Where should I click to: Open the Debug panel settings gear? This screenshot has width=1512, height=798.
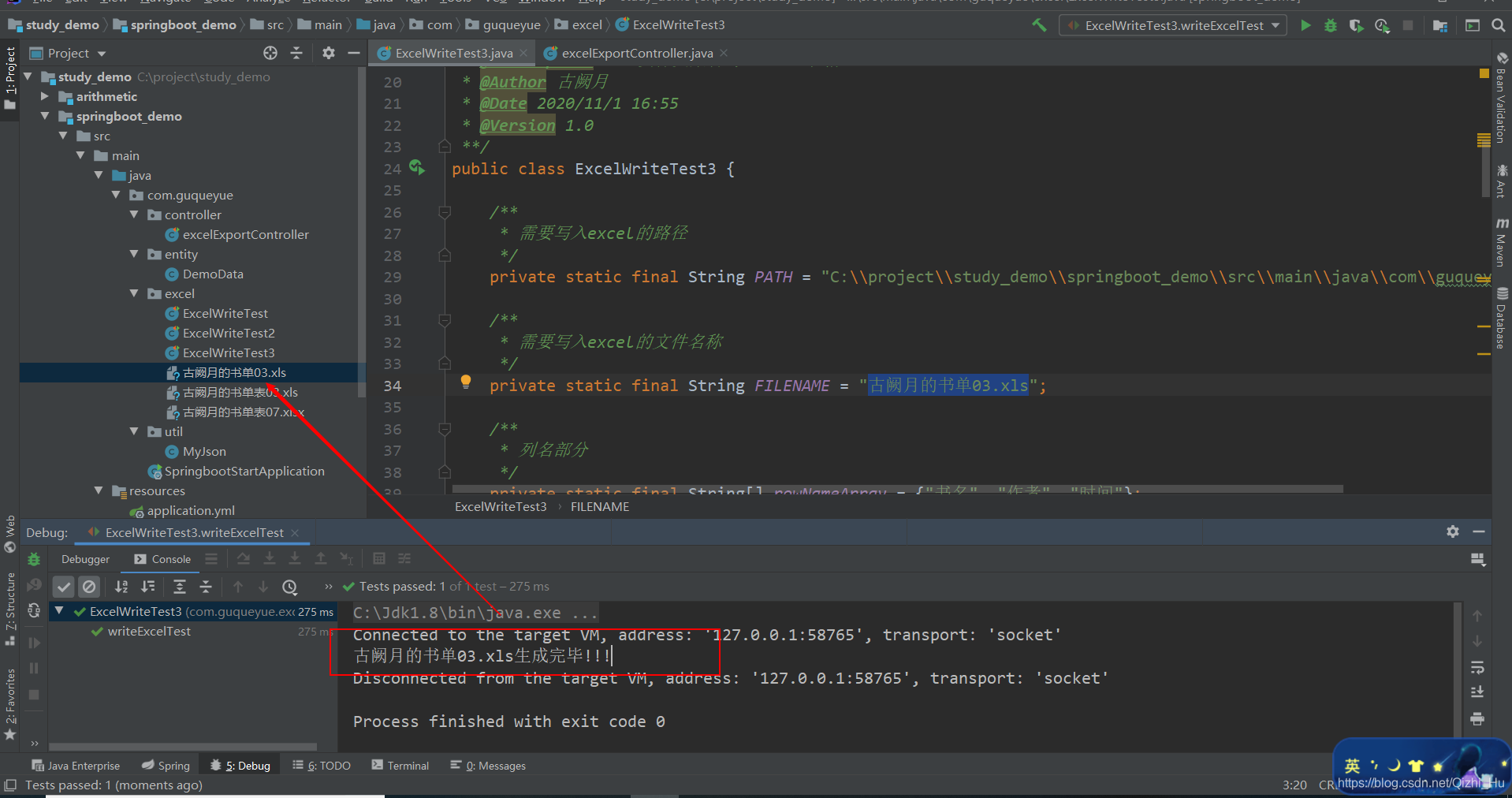pos(1453,531)
